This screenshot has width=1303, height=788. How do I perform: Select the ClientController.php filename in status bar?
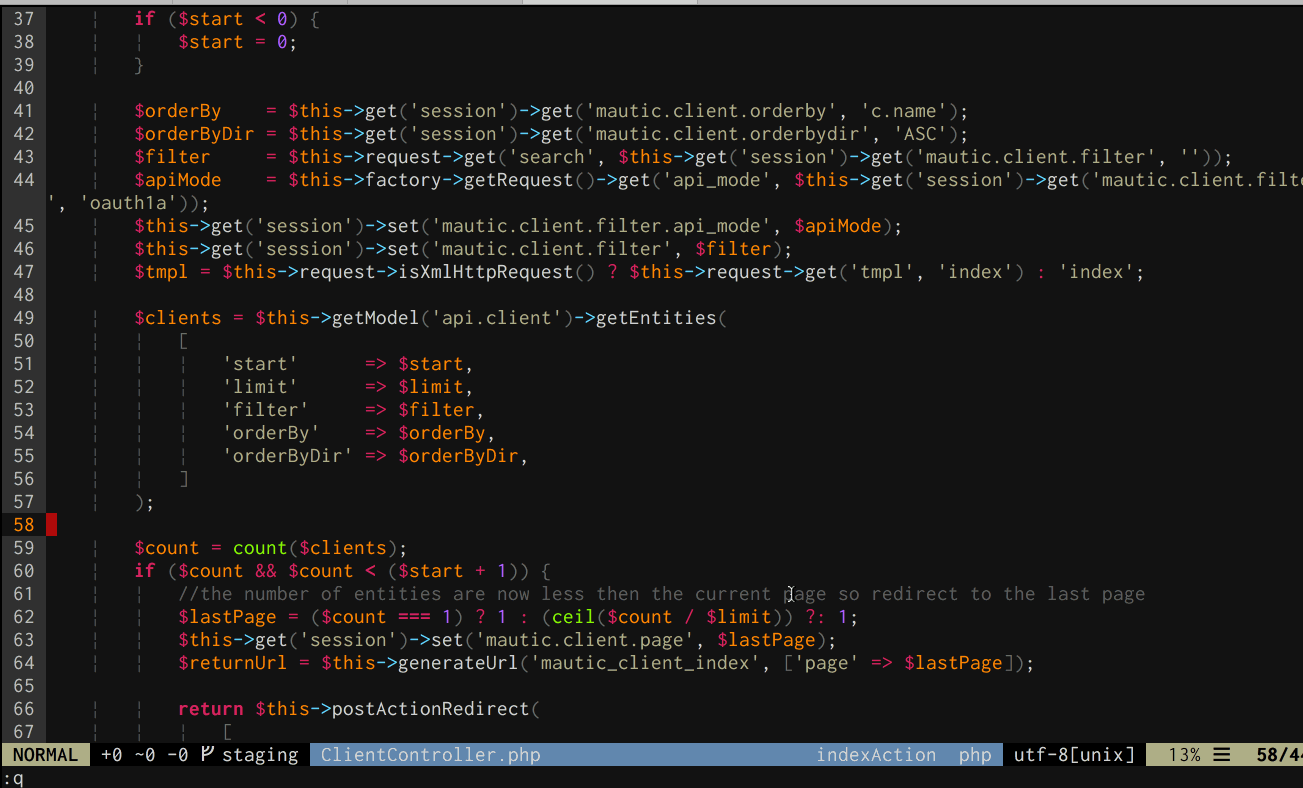point(430,755)
